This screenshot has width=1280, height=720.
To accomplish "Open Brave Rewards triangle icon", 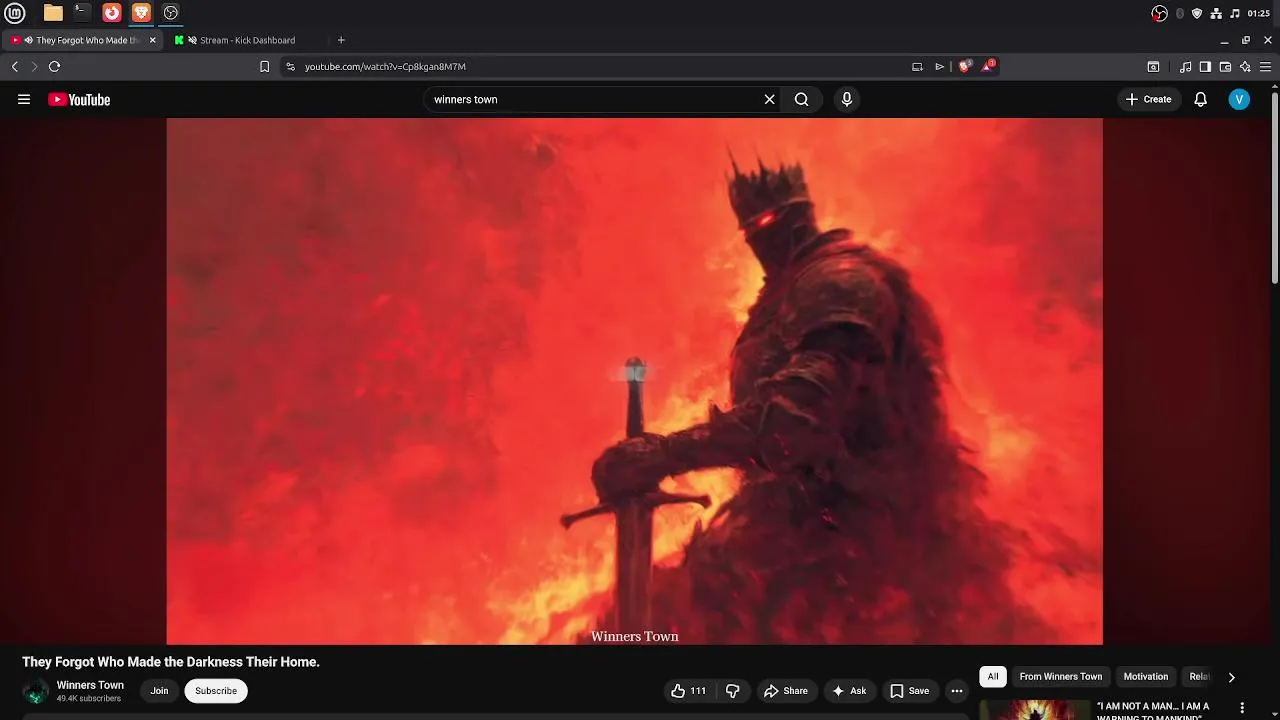I will coord(988,66).
